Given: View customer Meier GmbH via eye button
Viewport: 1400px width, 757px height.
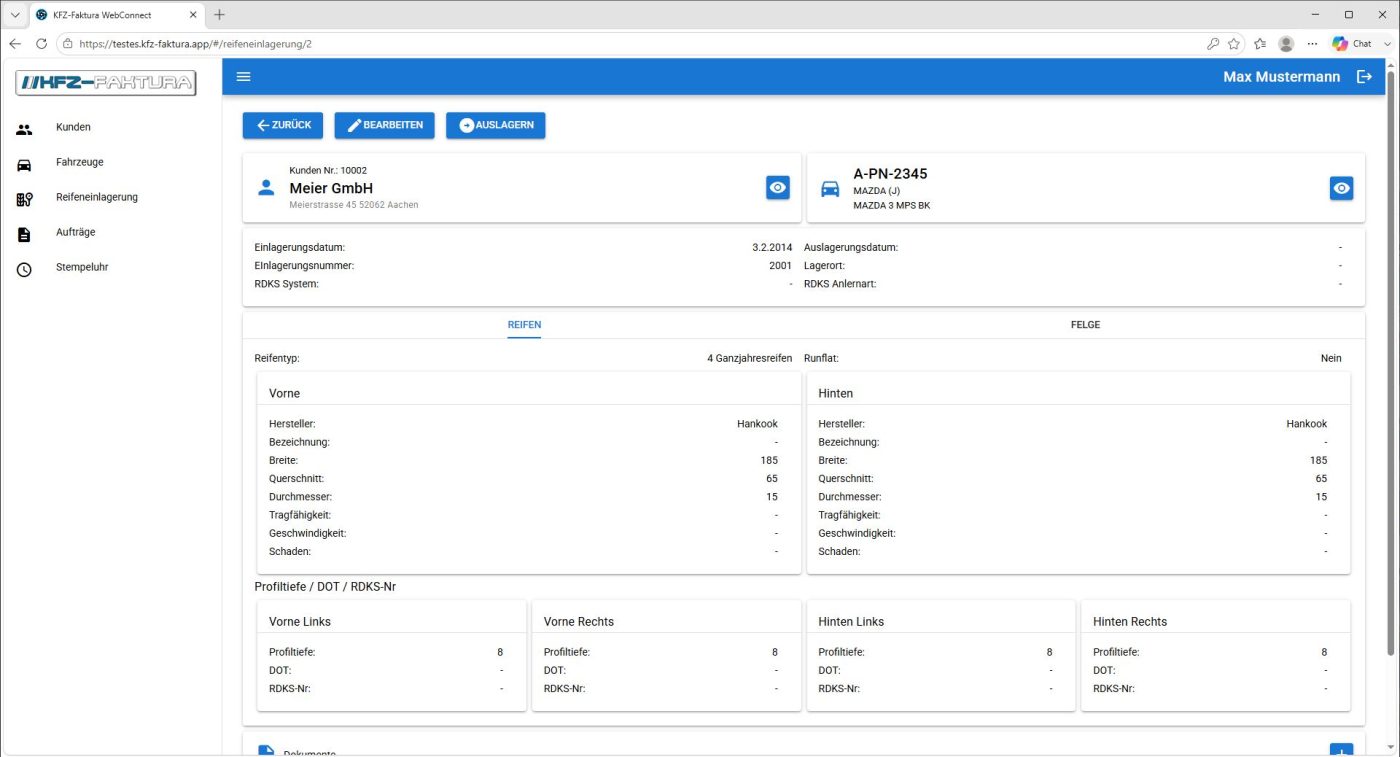Looking at the screenshot, I should pos(777,187).
